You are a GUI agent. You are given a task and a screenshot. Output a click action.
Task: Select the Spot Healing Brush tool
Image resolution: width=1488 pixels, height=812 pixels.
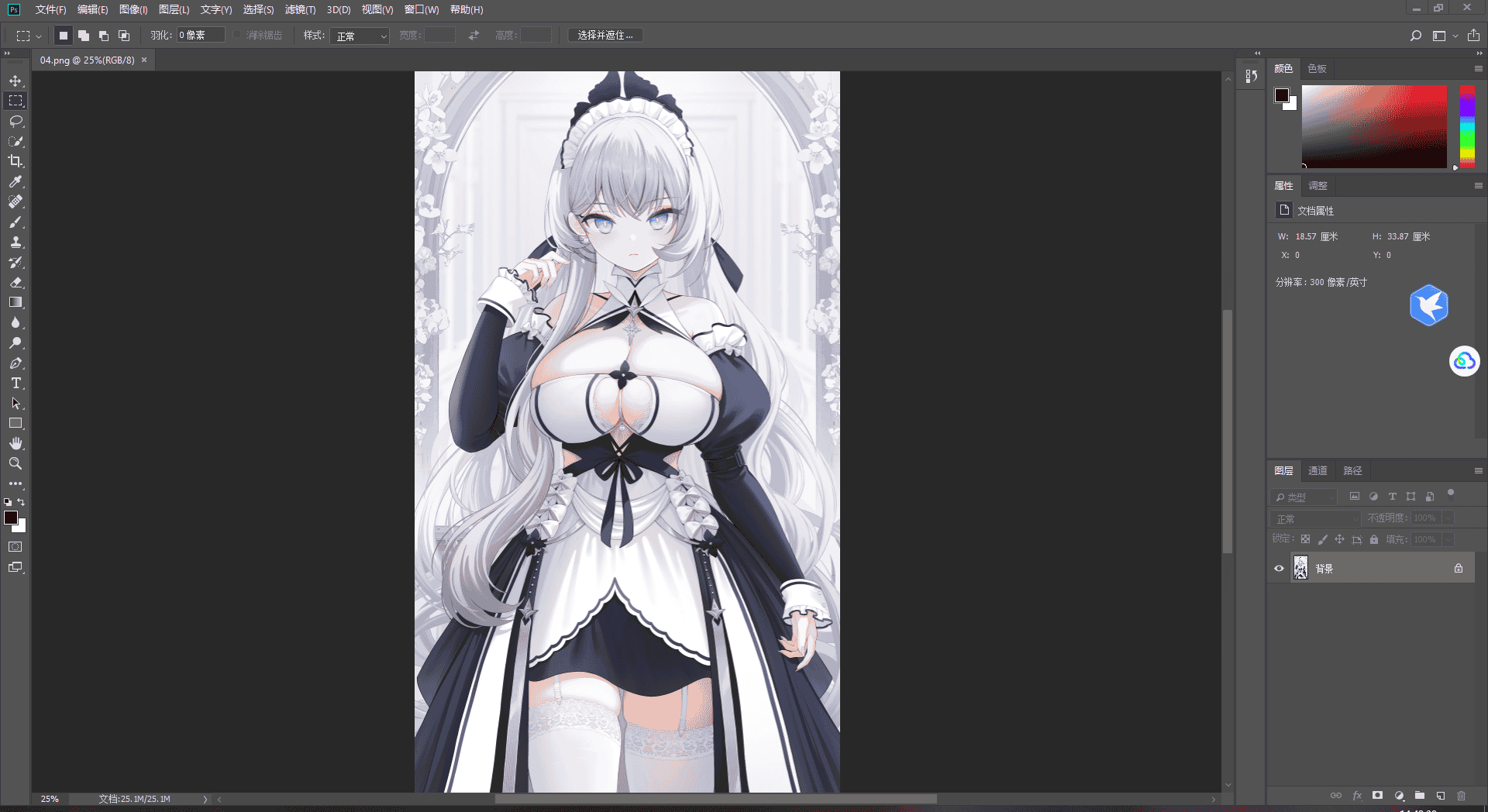click(x=15, y=201)
